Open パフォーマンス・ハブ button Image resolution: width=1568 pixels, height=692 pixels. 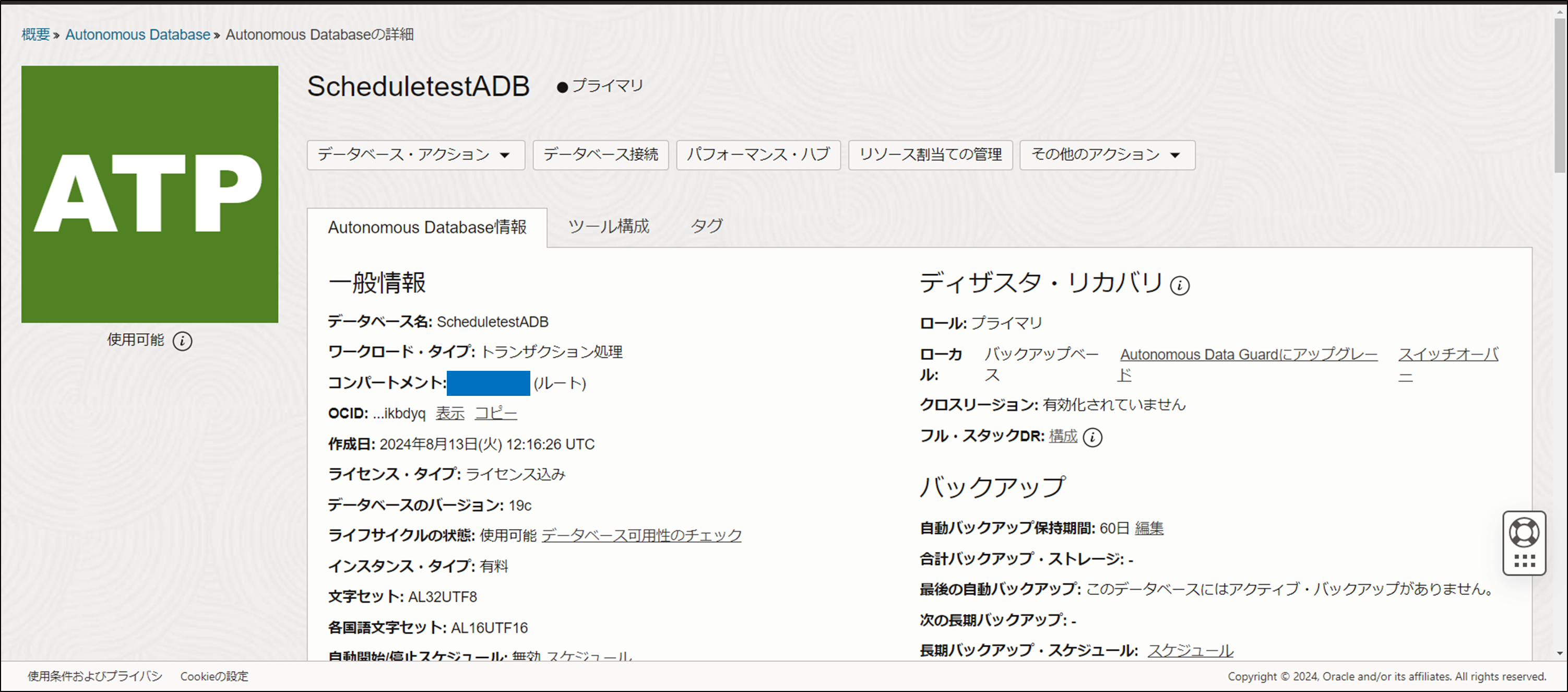(x=758, y=155)
